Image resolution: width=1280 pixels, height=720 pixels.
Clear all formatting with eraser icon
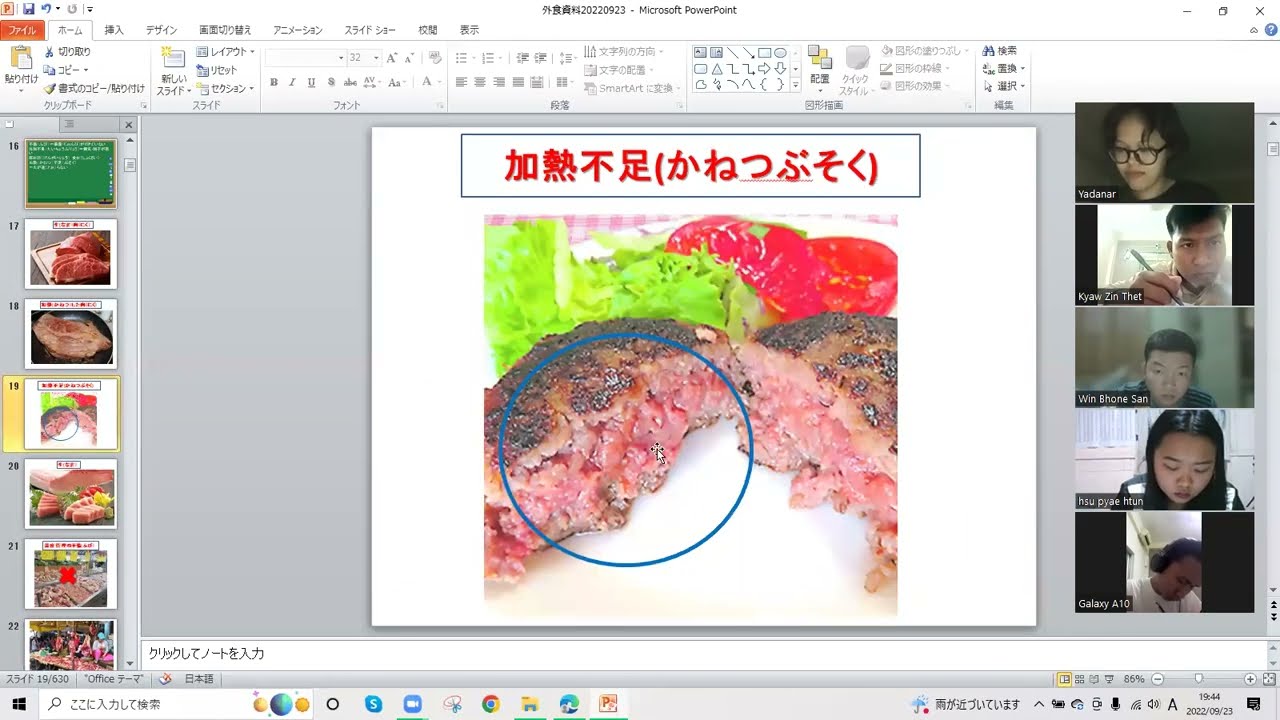tap(435, 58)
